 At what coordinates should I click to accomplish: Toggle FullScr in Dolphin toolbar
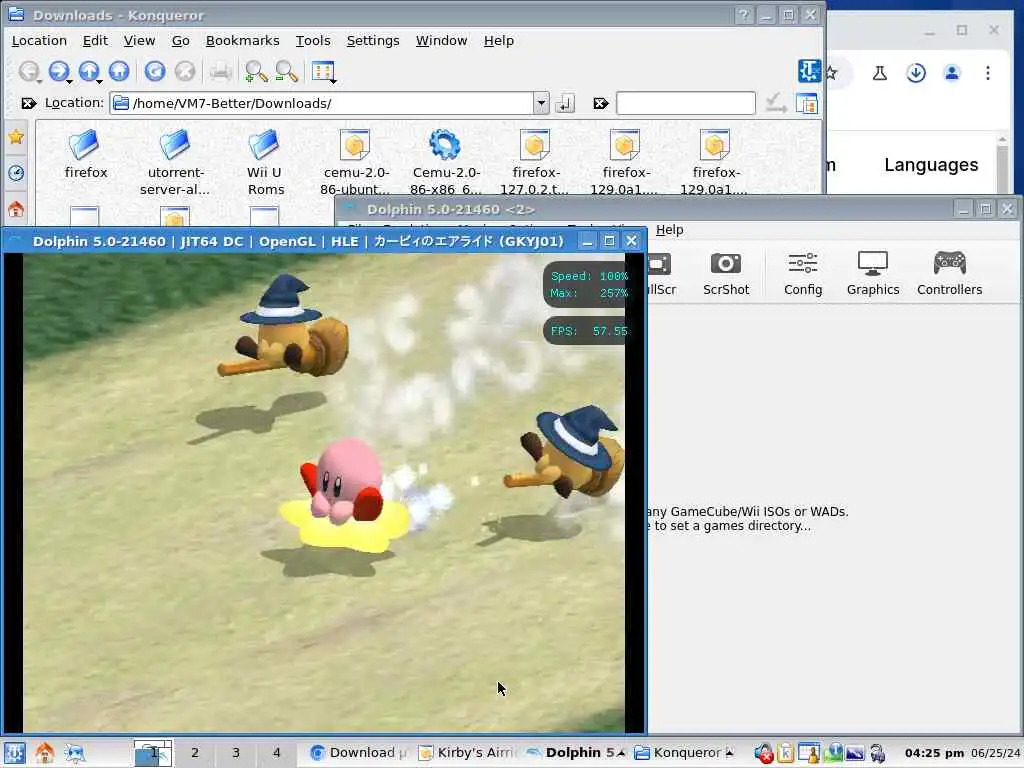pyautogui.click(x=661, y=274)
